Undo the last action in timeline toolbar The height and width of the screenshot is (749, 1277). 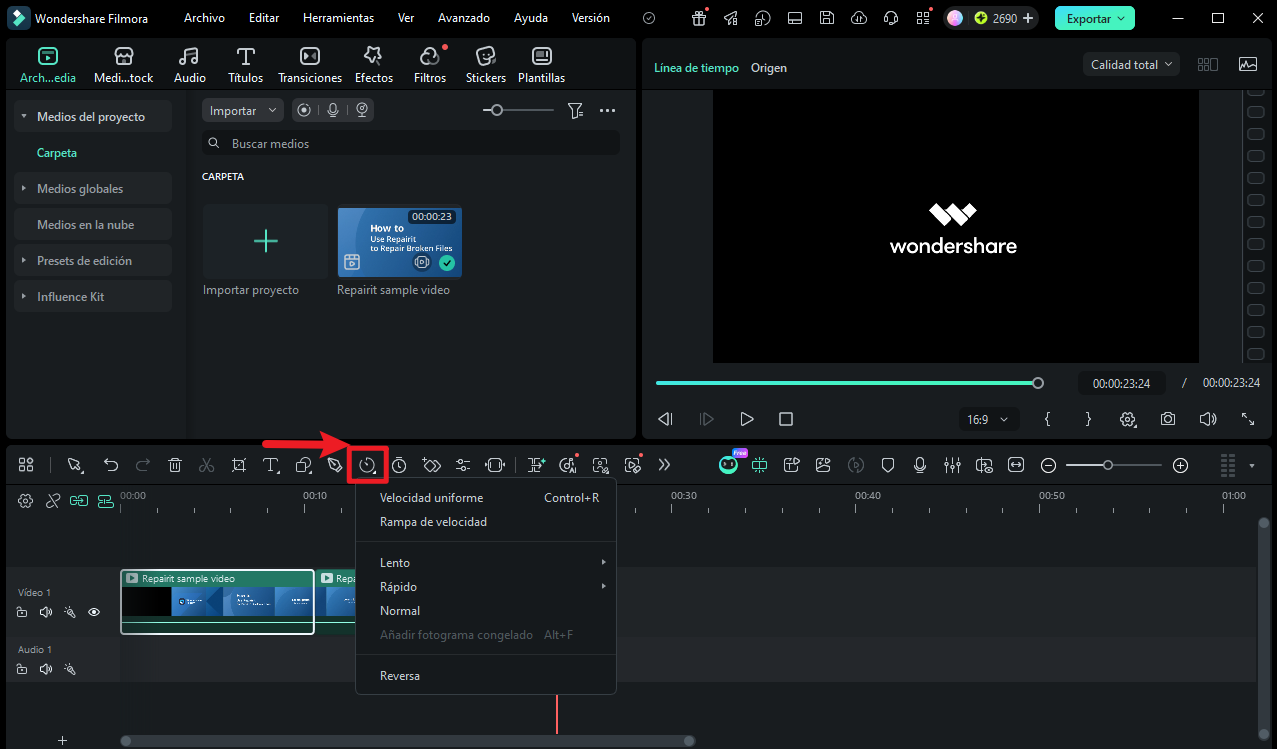(x=111, y=465)
